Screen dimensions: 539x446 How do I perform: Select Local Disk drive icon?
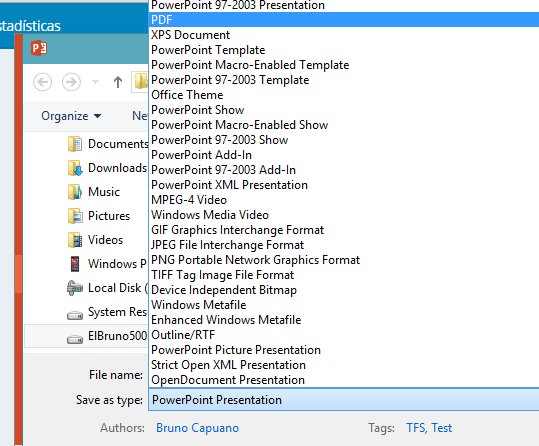point(75,288)
